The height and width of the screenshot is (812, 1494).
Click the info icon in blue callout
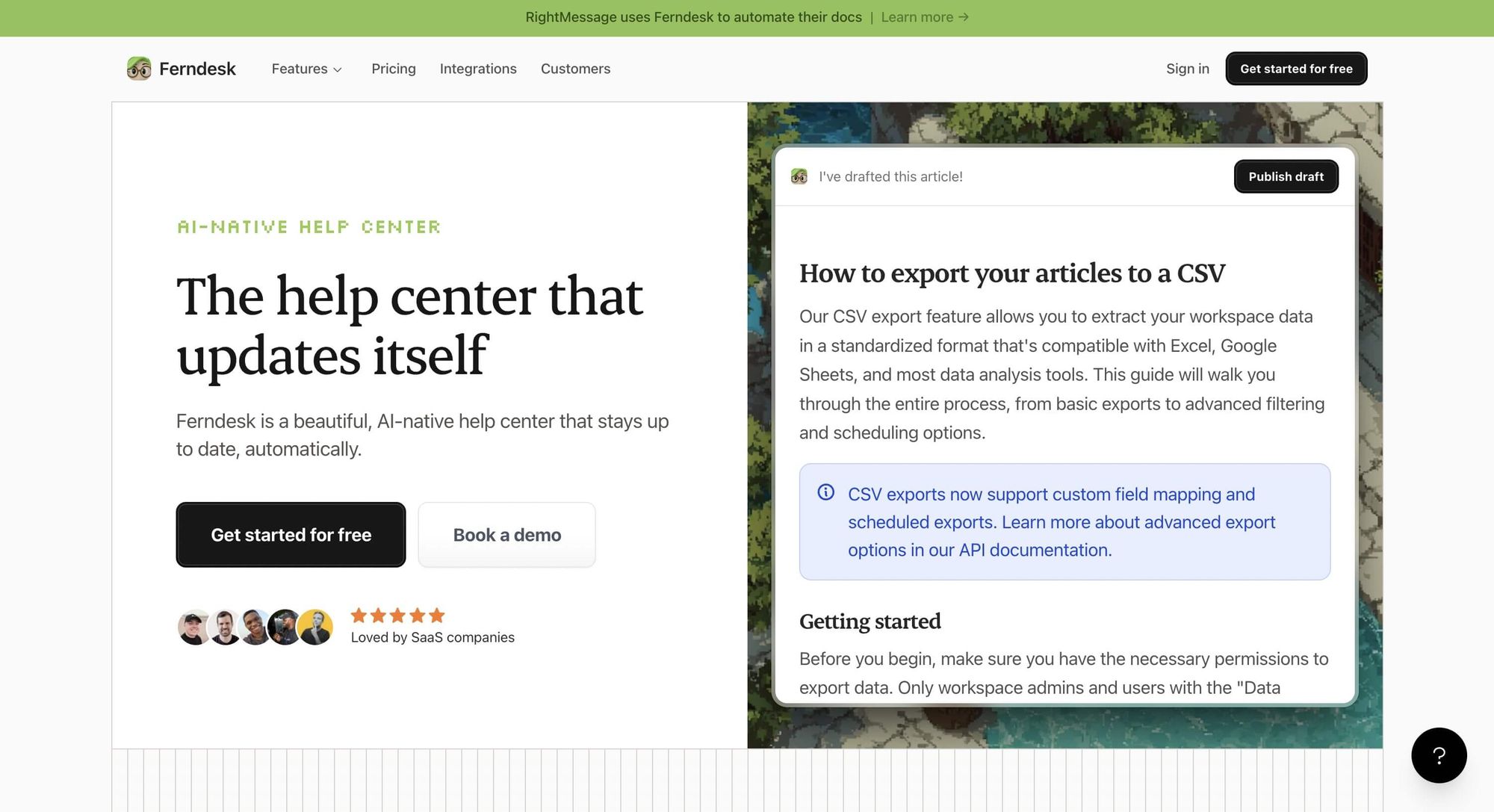tap(825, 492)
